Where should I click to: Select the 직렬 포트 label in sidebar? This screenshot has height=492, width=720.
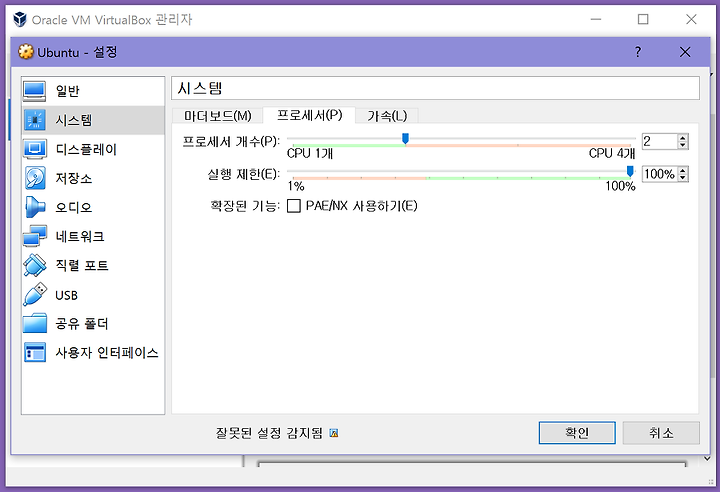(82, 265)
